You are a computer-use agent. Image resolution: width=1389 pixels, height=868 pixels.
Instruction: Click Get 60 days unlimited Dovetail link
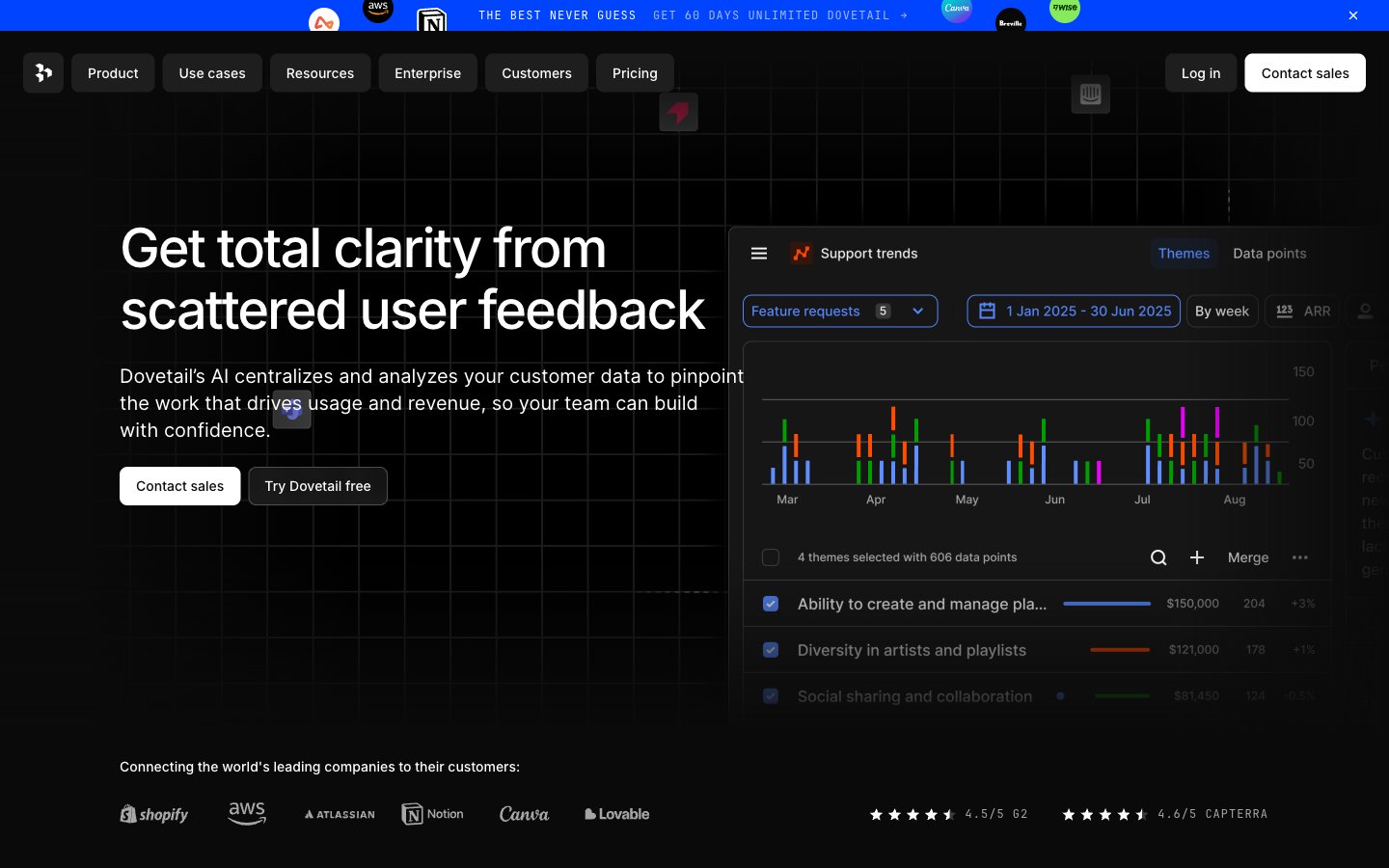click(x=780, y=15)
